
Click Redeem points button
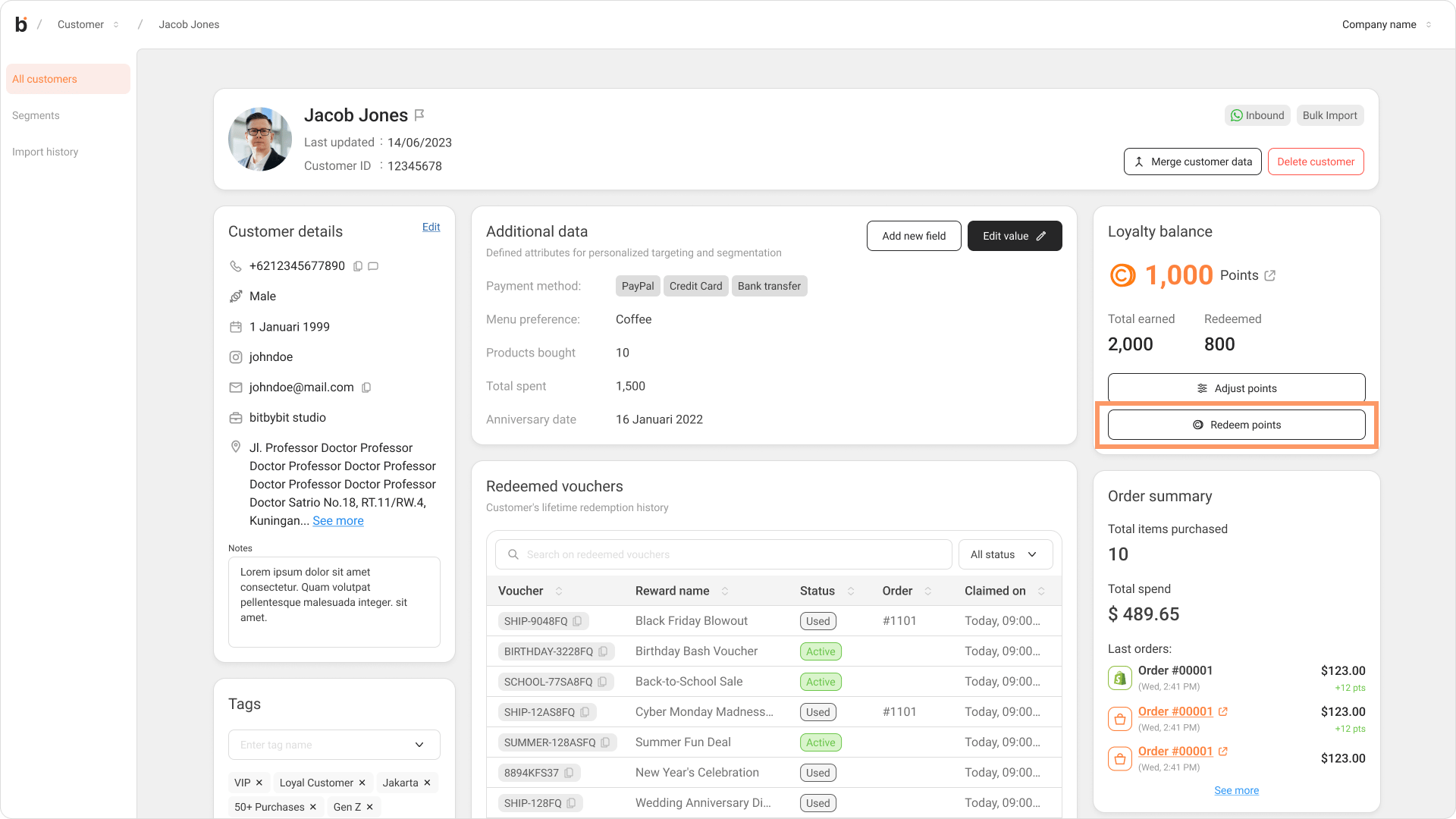(1237, 425)
